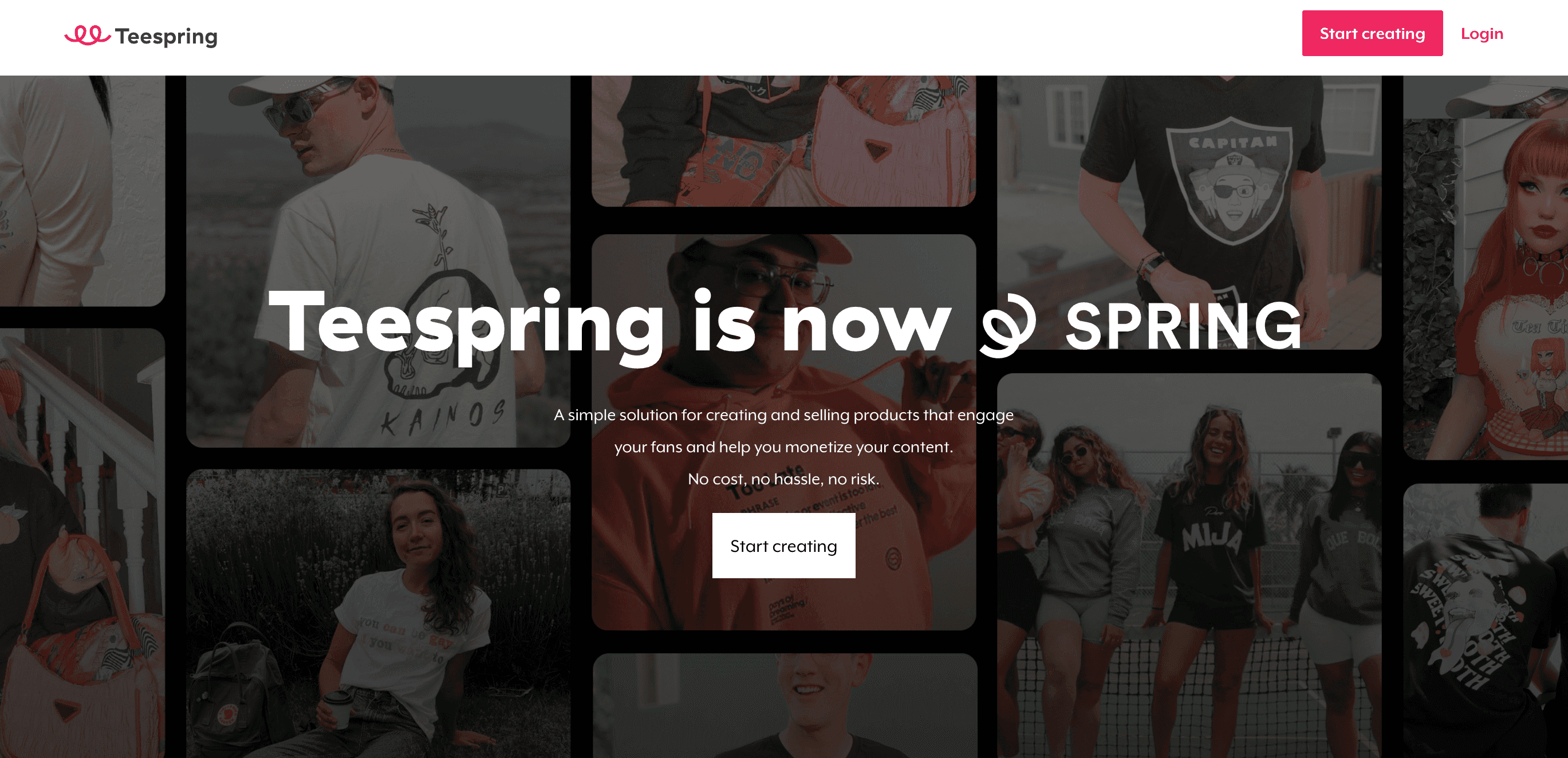Click the No cost, no hassle tagline text
1568x758 pixels.
click(x=783, y=479)
